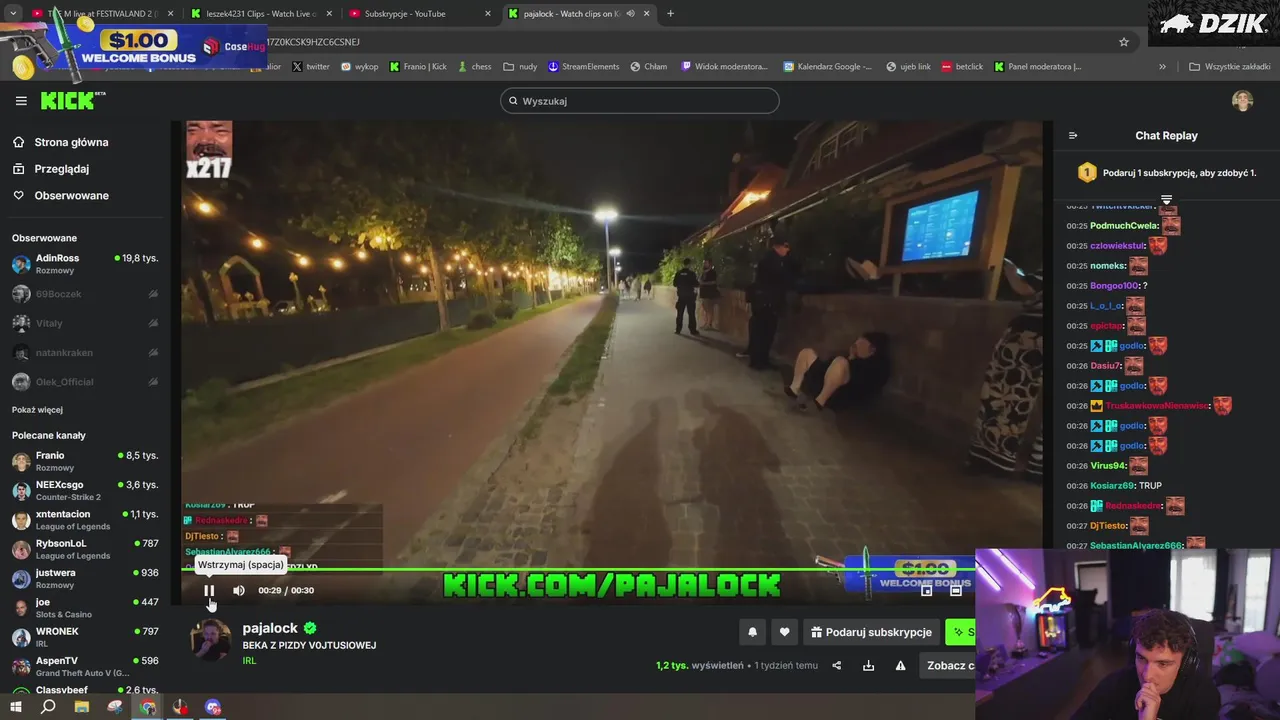Open nudy bookmark folder
Viewport: 1280px width, 720px height.
tap(520, 67)
